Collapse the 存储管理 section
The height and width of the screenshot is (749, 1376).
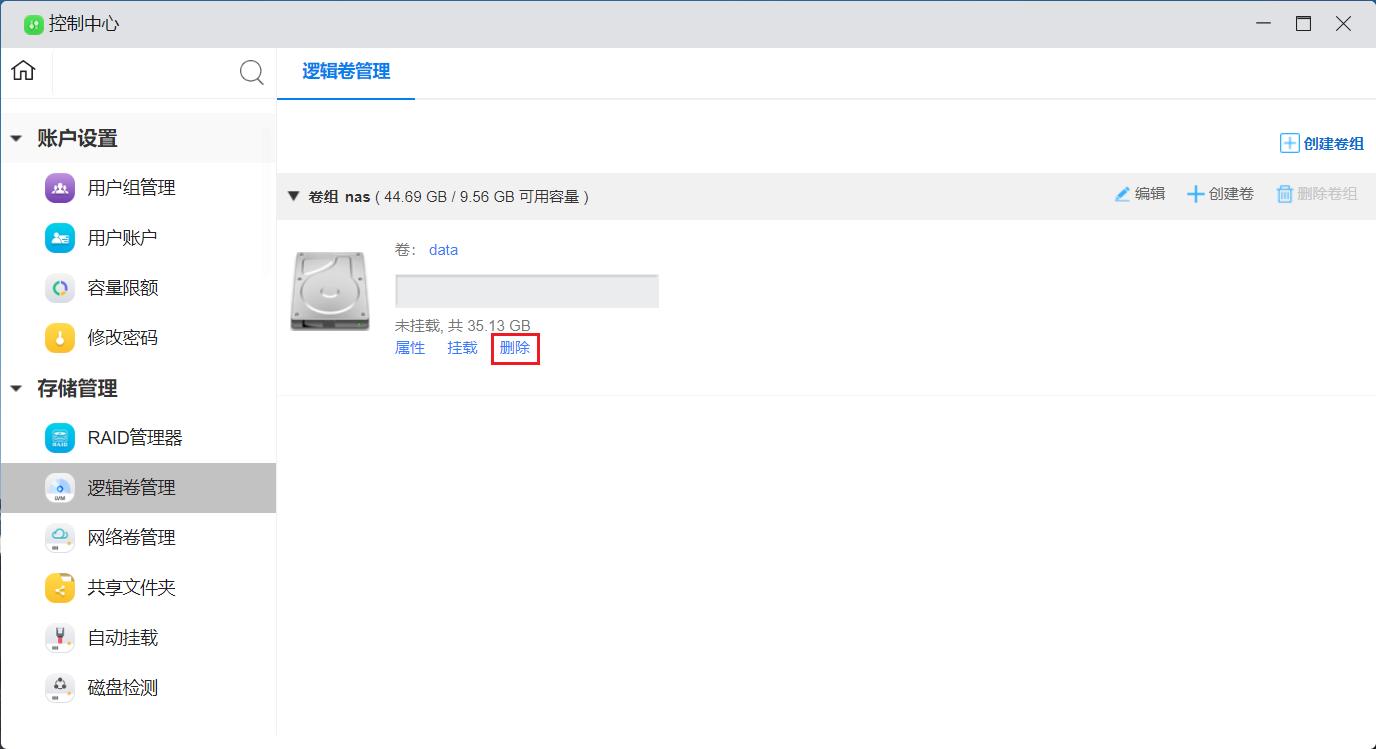[16, 389]
